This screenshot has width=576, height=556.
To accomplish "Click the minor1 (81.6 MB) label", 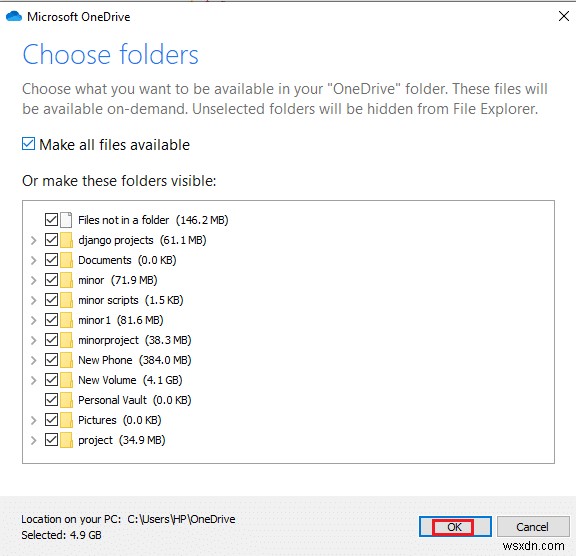I will [x=120, y=320].
